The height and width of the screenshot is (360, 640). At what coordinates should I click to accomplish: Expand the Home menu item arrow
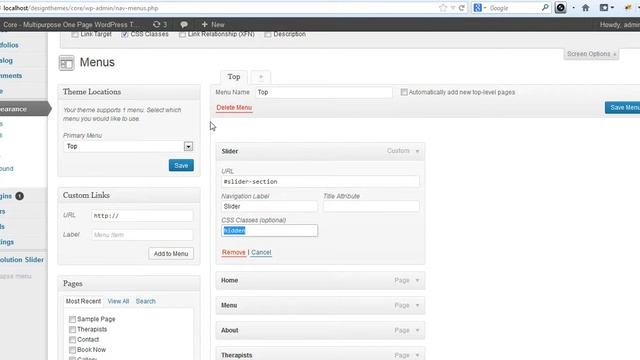[417, 280]
